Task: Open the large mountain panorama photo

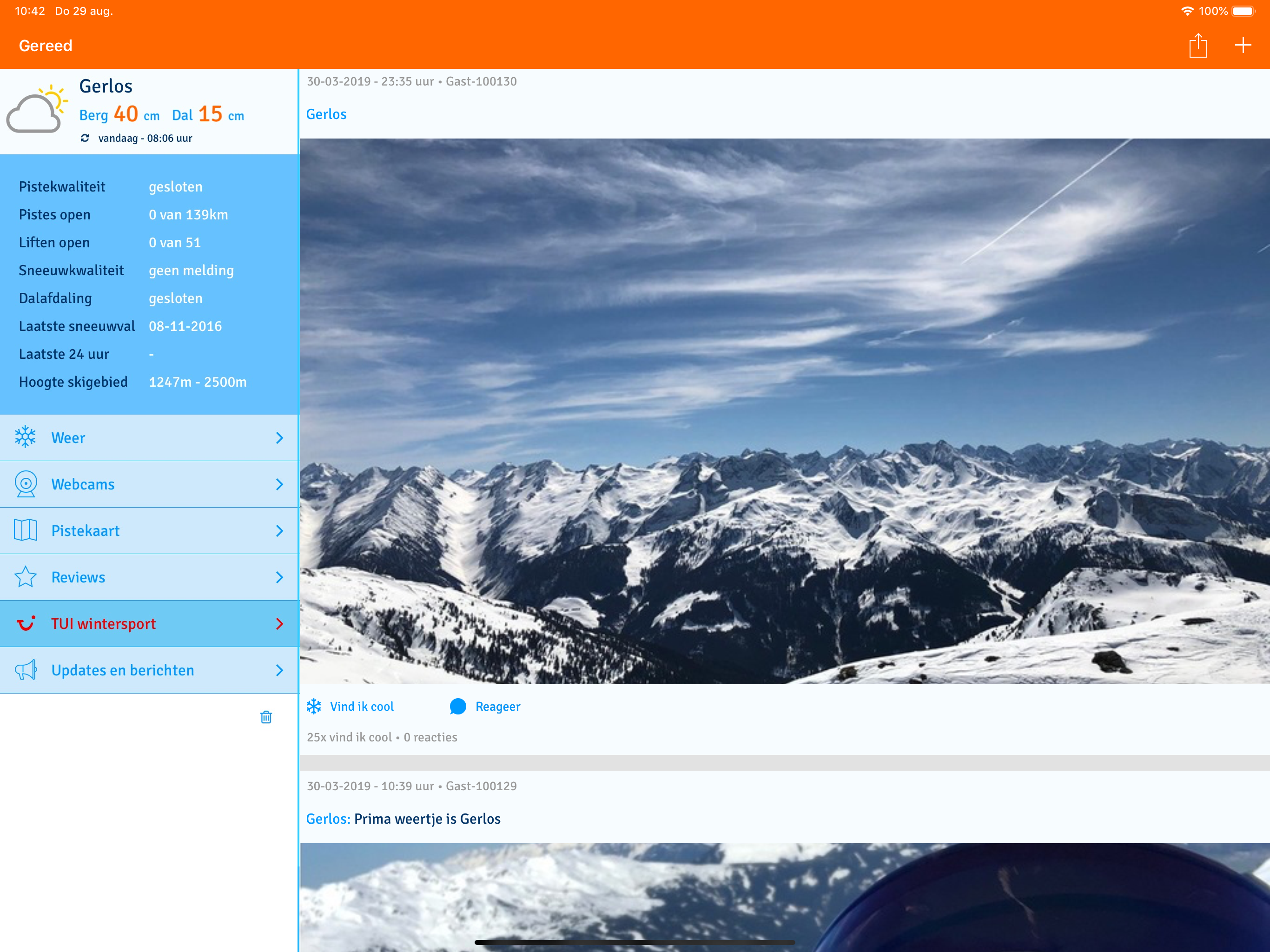Action: click(x=784, y=410)
